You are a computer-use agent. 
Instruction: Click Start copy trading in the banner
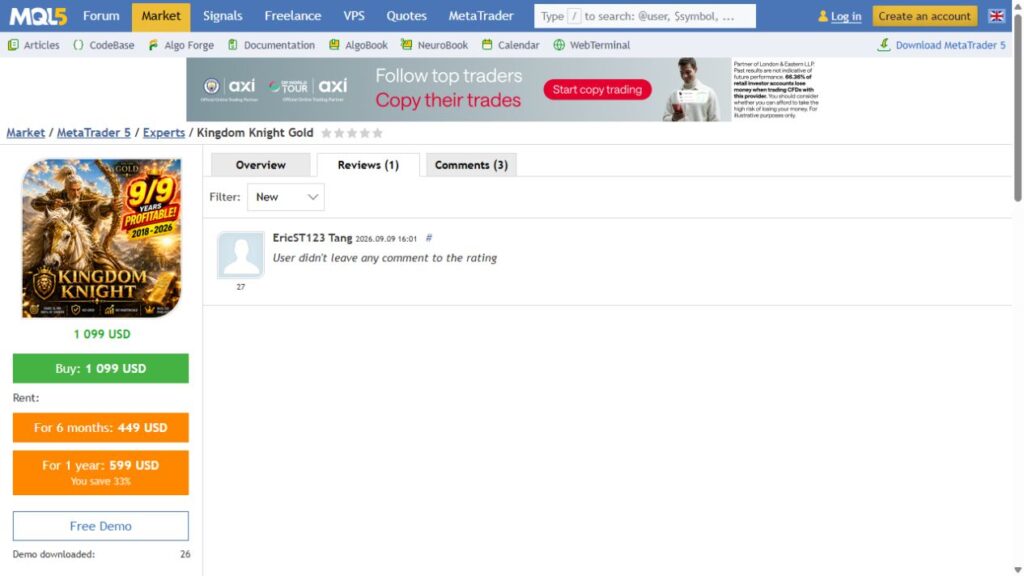pyautogui.click(x=597, y=89)
